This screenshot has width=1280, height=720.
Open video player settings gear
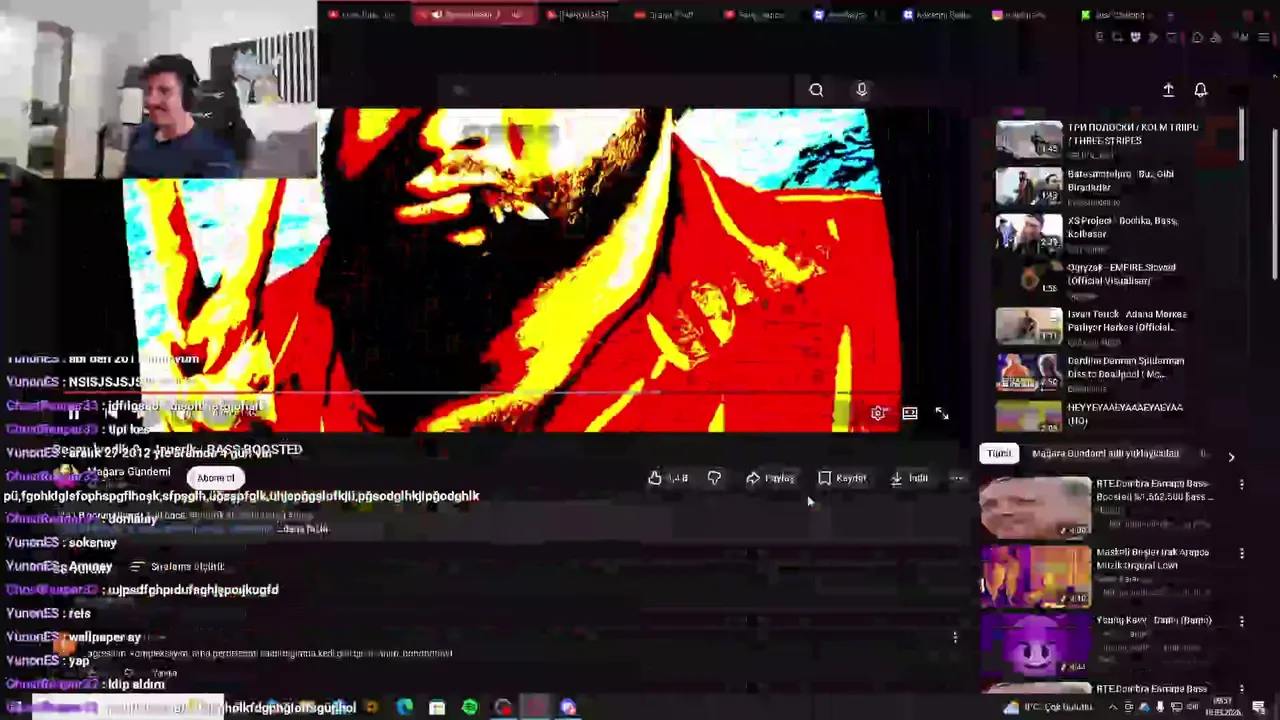pos(878,413)
